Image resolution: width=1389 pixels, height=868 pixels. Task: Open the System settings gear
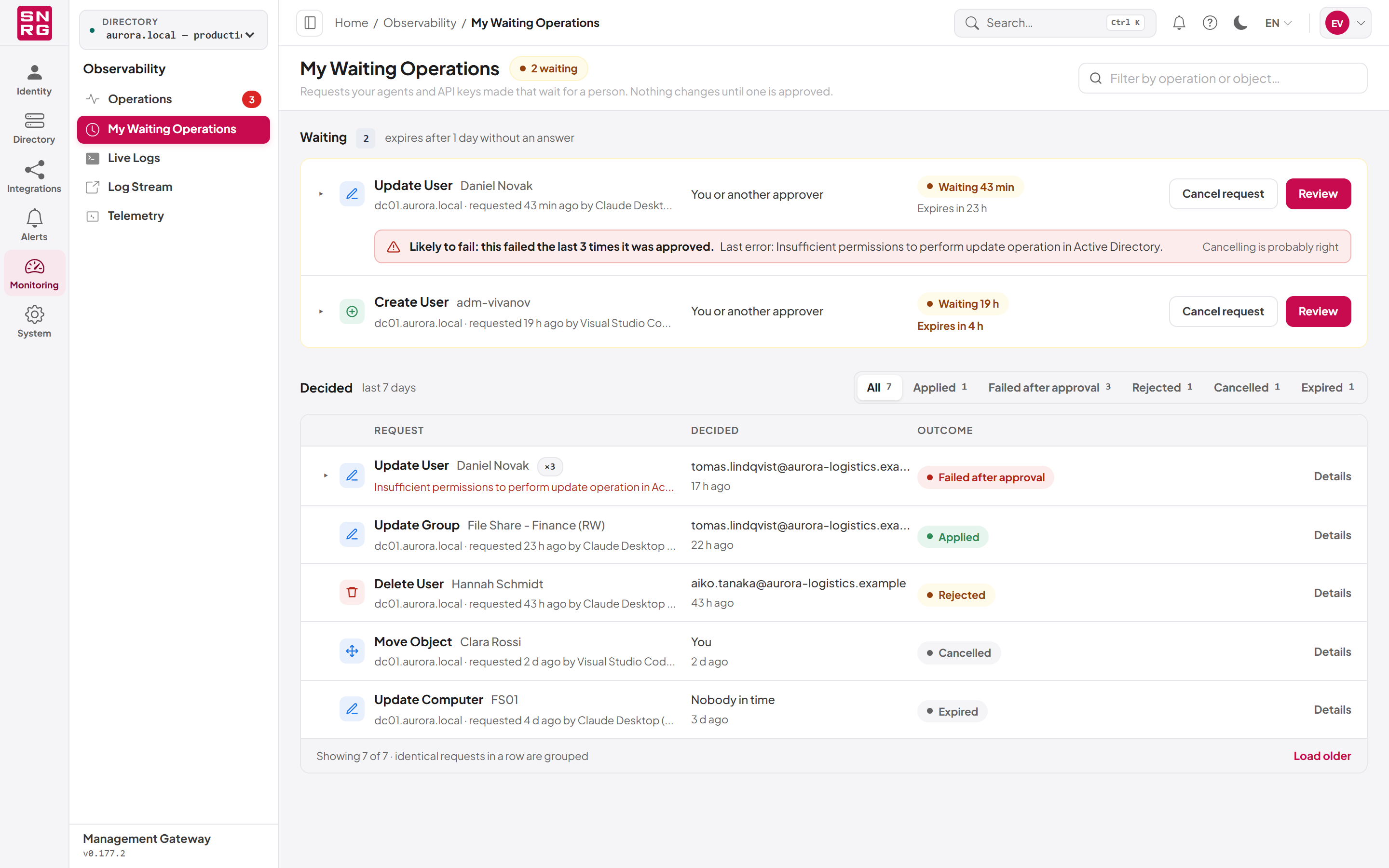[x=34, y=322]
